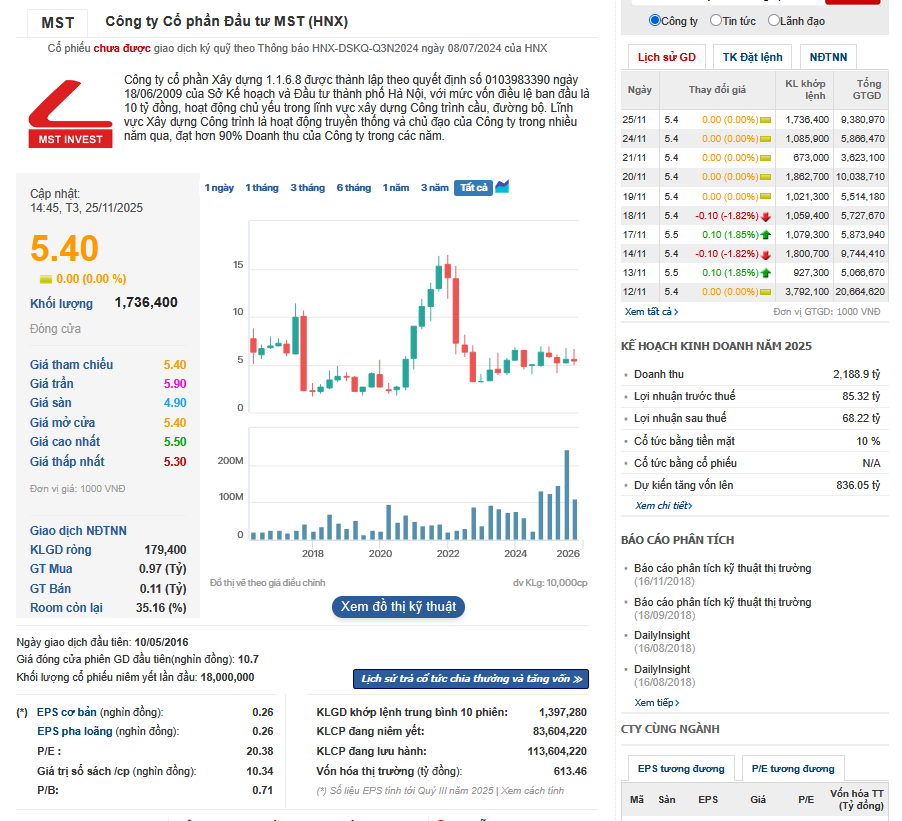Set chart range to 3 năm

[434, 188]
